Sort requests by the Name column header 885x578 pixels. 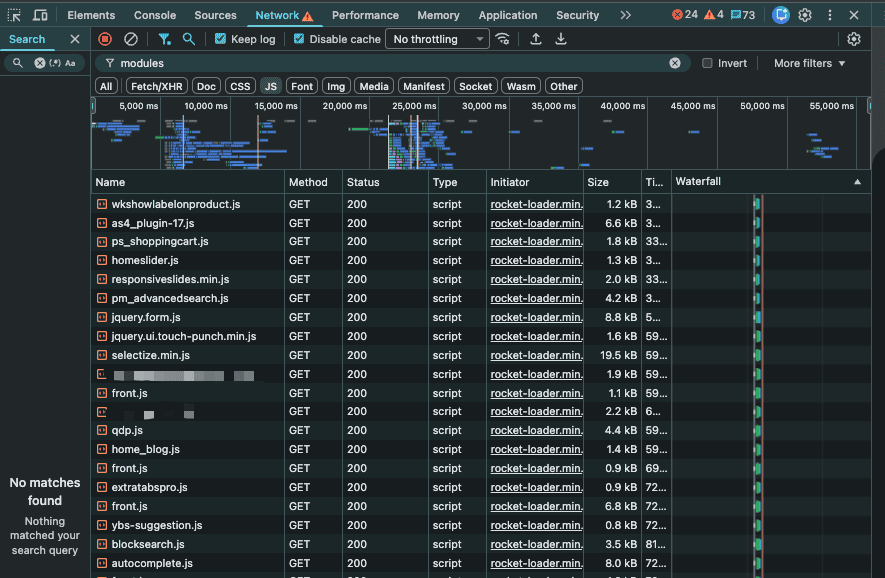pyautogui.click(x=187, y=182)
